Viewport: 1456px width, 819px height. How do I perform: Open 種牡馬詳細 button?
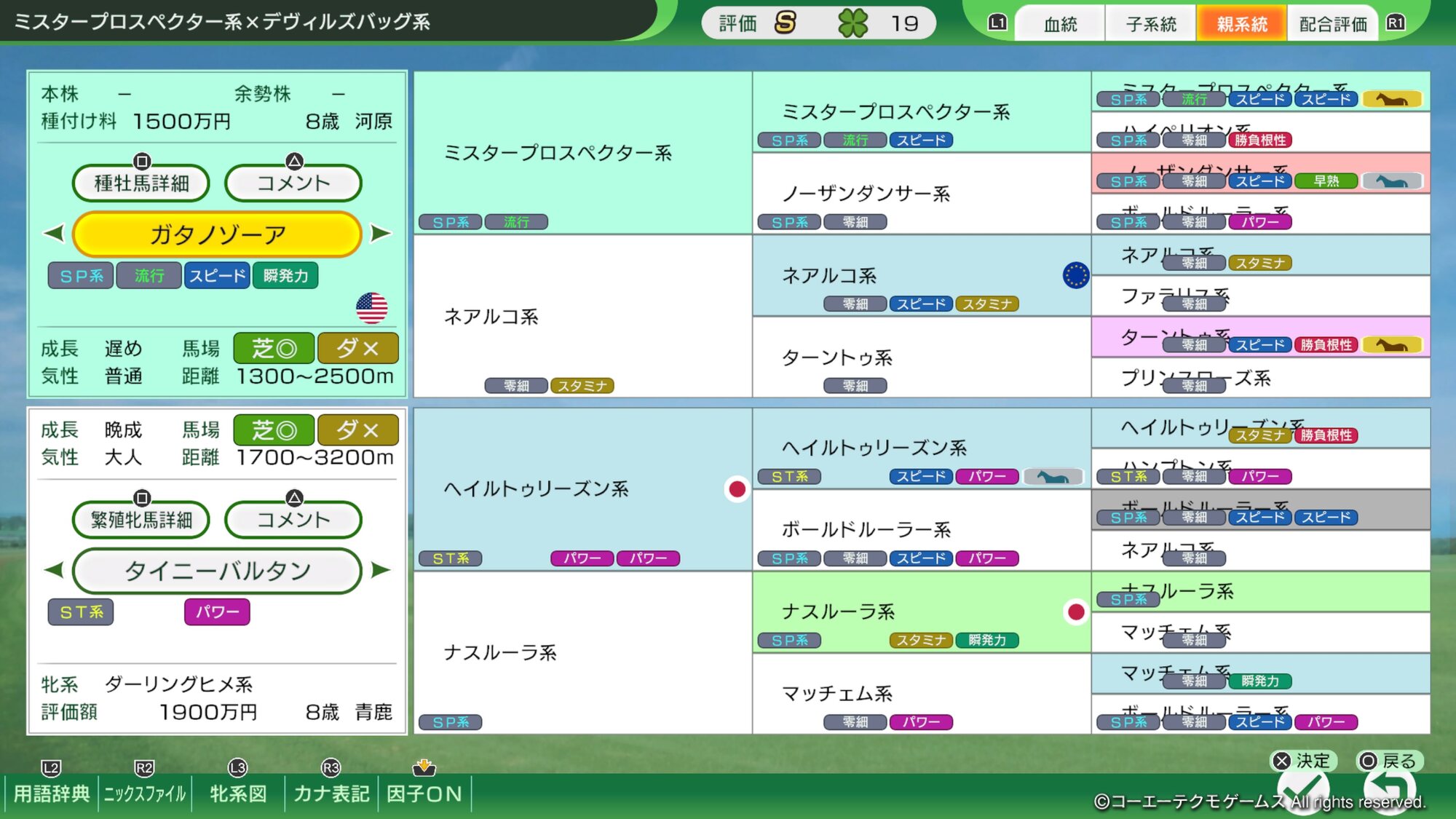click(141, 183)
